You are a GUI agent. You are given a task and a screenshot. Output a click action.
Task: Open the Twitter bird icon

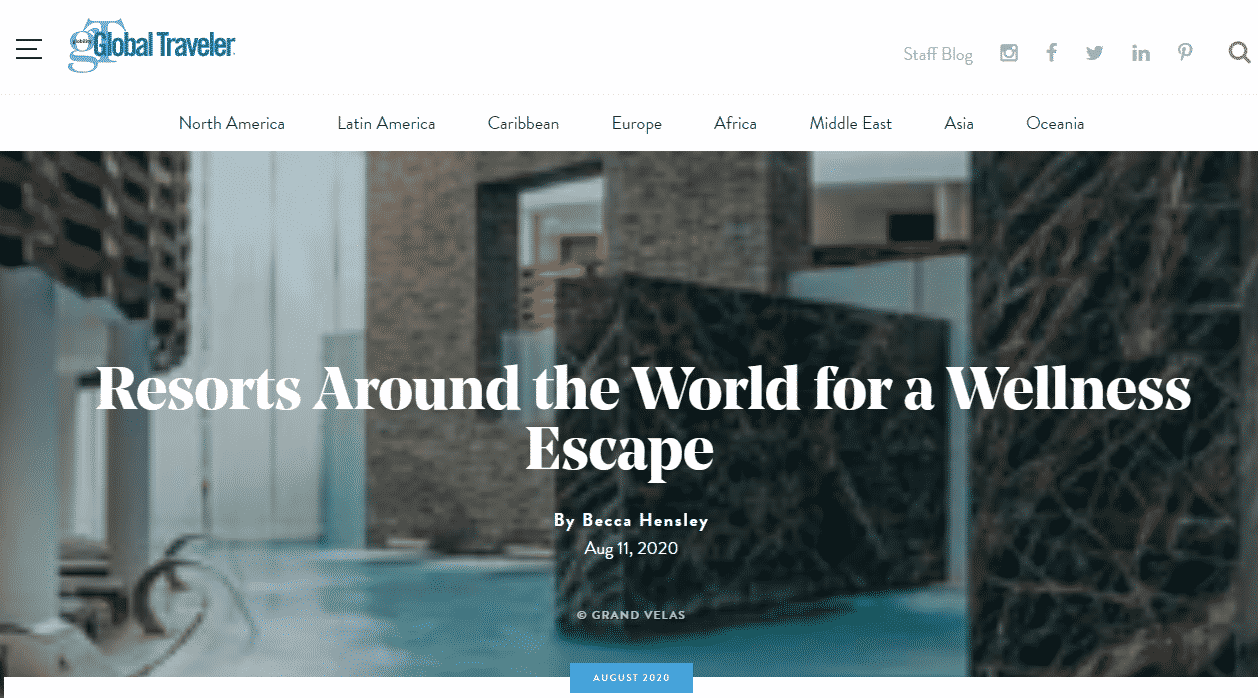1095,53
